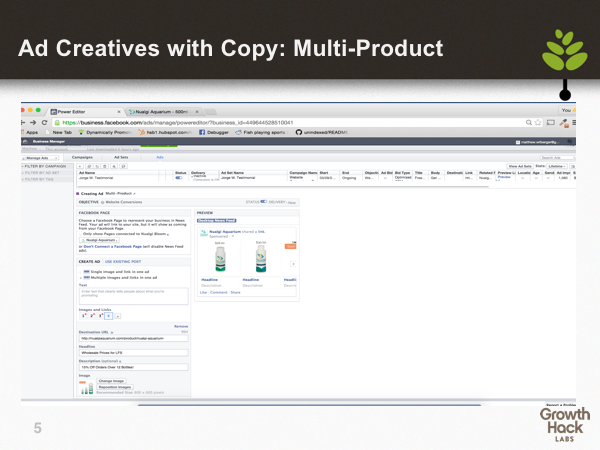Open the hubspot bookmark
Screen dimensions: 600x450
(x=165, y=132)
